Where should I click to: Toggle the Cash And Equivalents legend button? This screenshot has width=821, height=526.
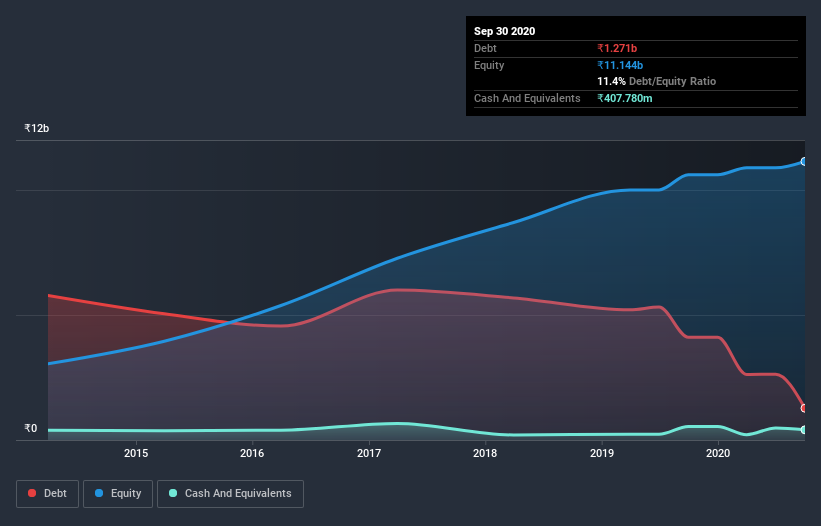pyautogui.click(x=230, y=494)
